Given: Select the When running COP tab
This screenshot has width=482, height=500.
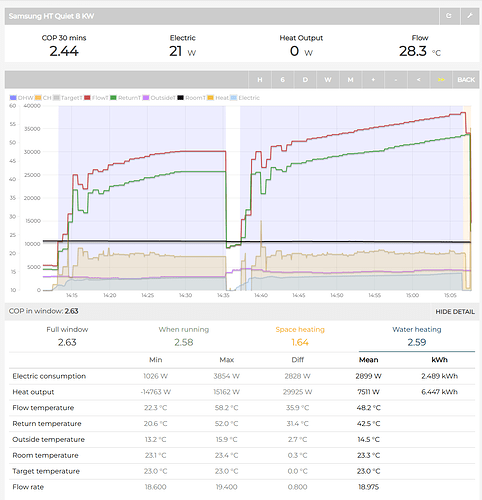Looking at the screenshot, I should click(x=184, y=336).
